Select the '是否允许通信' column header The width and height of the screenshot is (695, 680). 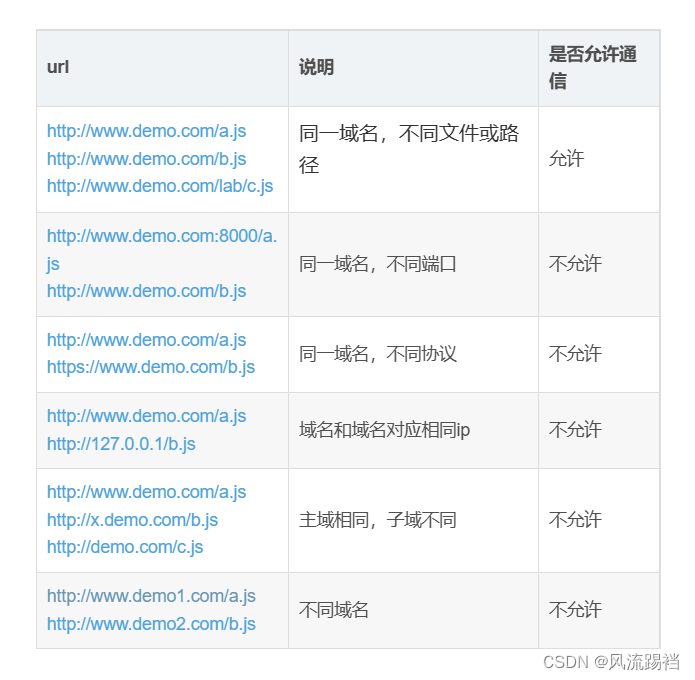[593, 67]
